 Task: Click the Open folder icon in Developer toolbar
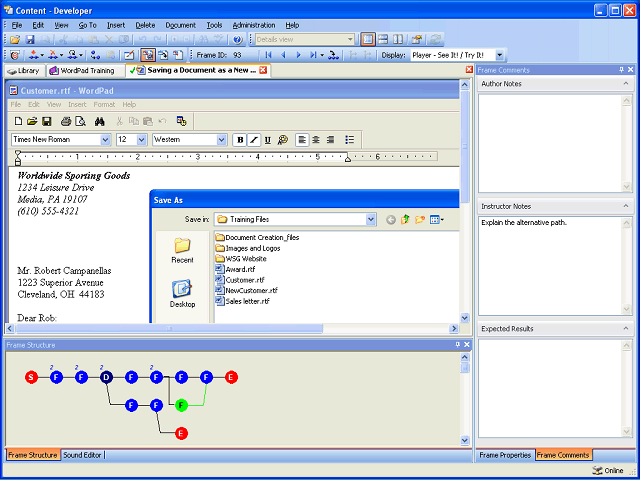point(15,40)
